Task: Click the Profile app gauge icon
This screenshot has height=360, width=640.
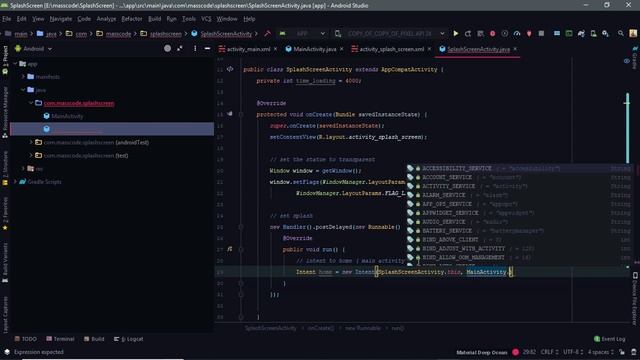Action: click(x=517, y=33)
